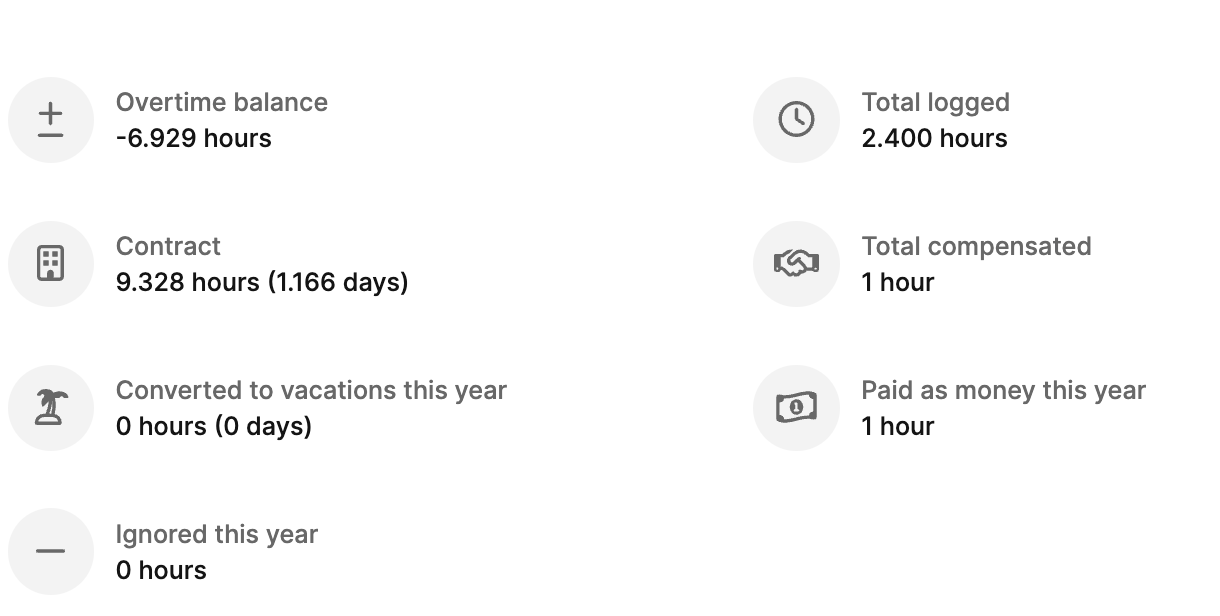Click the palm tree vacations icon
This screenshot has width=1220, height=616.
pos(51,408)
